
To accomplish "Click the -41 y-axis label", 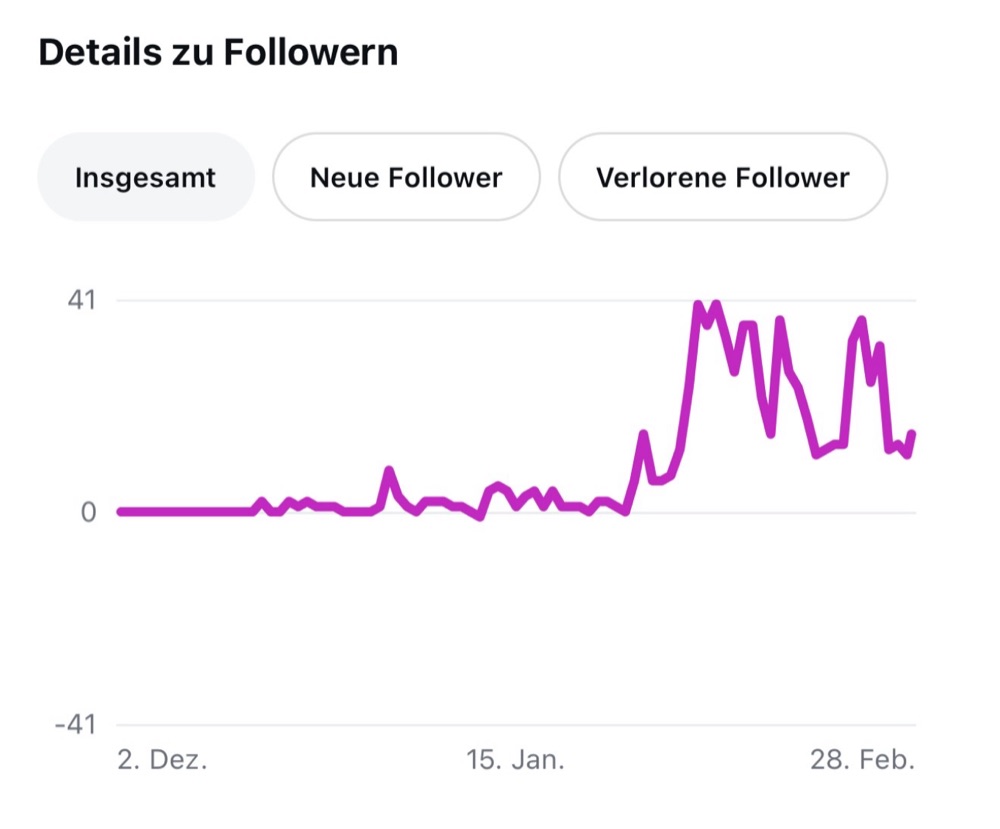I will point(75,724).
